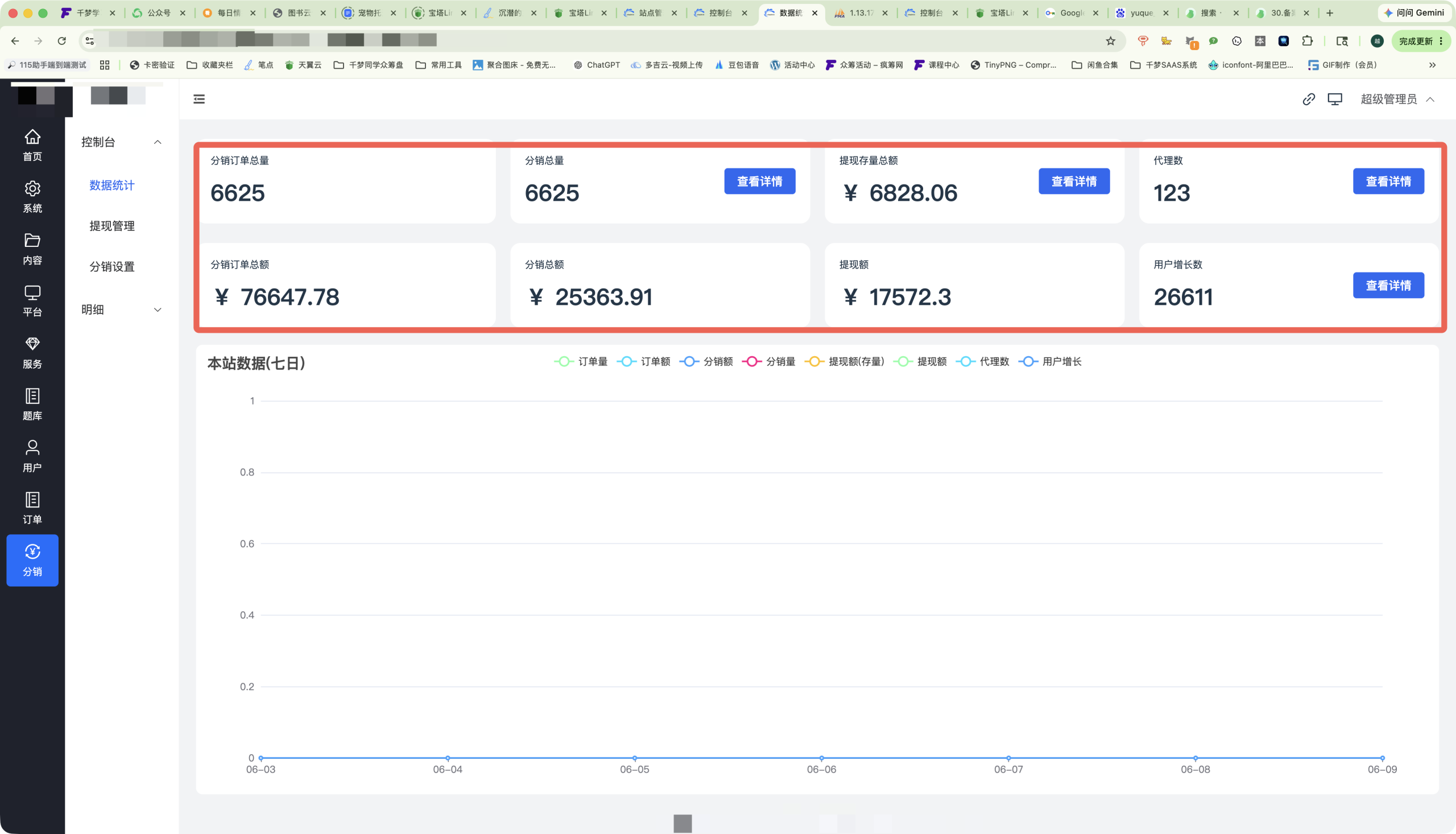The image size is (1456, 834).
Task: Toggle the 订单量 chart legend series
Action: pyautogui.click(x=581, y=361)
